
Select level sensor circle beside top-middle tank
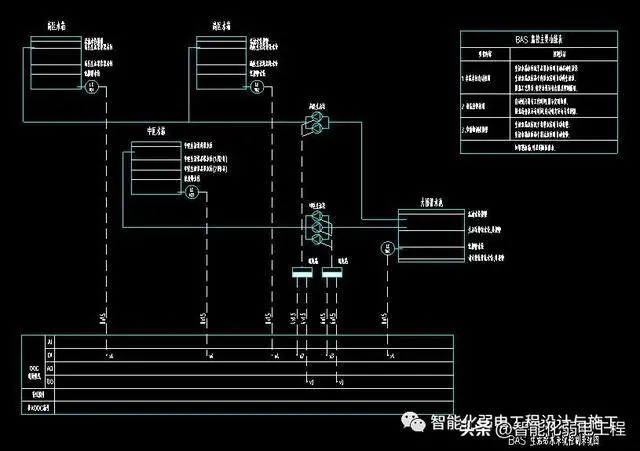[x=257, y=87]
